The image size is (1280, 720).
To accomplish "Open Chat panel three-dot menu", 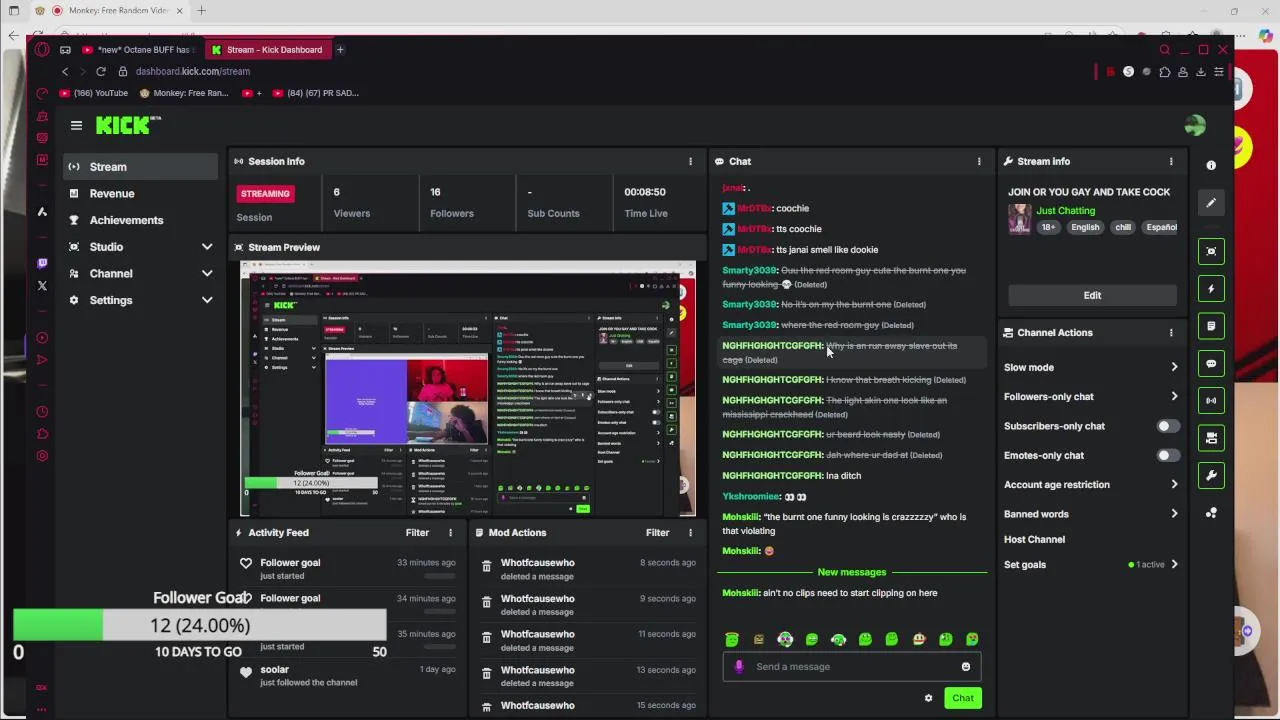I will [979, 161].
